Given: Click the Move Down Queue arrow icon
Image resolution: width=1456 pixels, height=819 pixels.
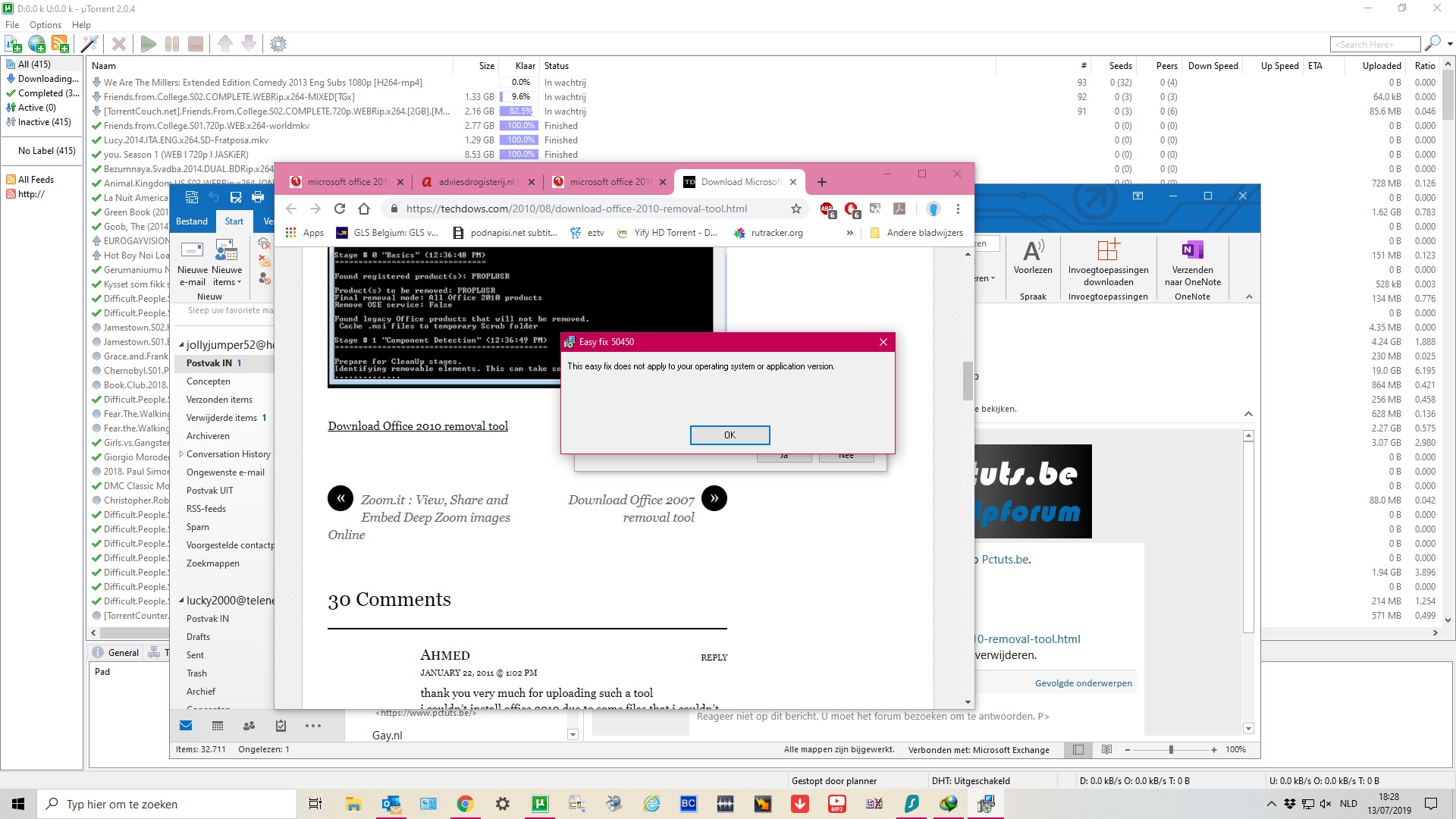Looking at the screenshot, I should pyautogui.click(x=249, y=44).
